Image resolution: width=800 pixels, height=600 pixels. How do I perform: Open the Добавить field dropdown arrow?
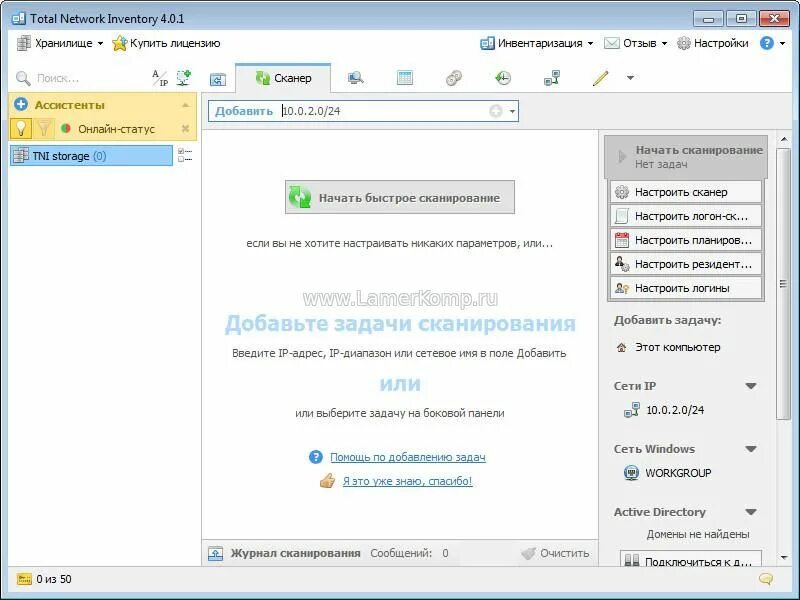(512, 111)
